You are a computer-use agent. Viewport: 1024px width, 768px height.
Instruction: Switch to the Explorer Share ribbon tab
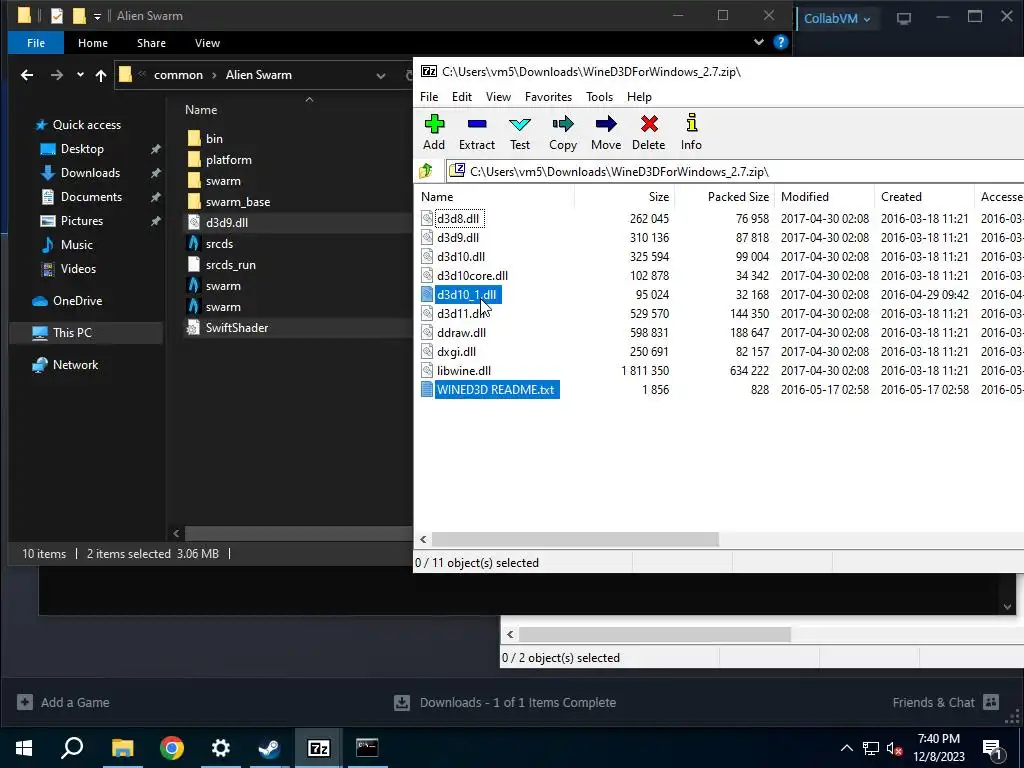coord(151,43)
